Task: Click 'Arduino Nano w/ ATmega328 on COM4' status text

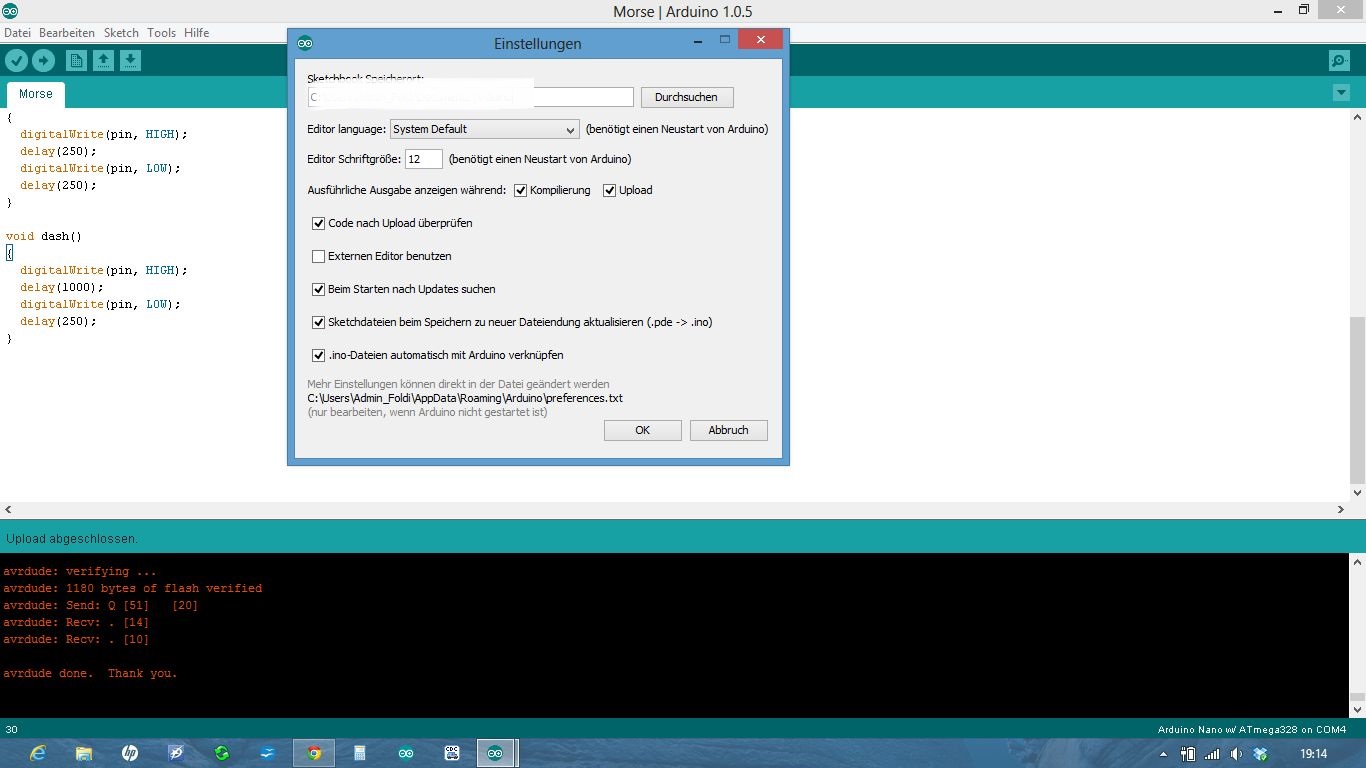Action: point(1252,730)
